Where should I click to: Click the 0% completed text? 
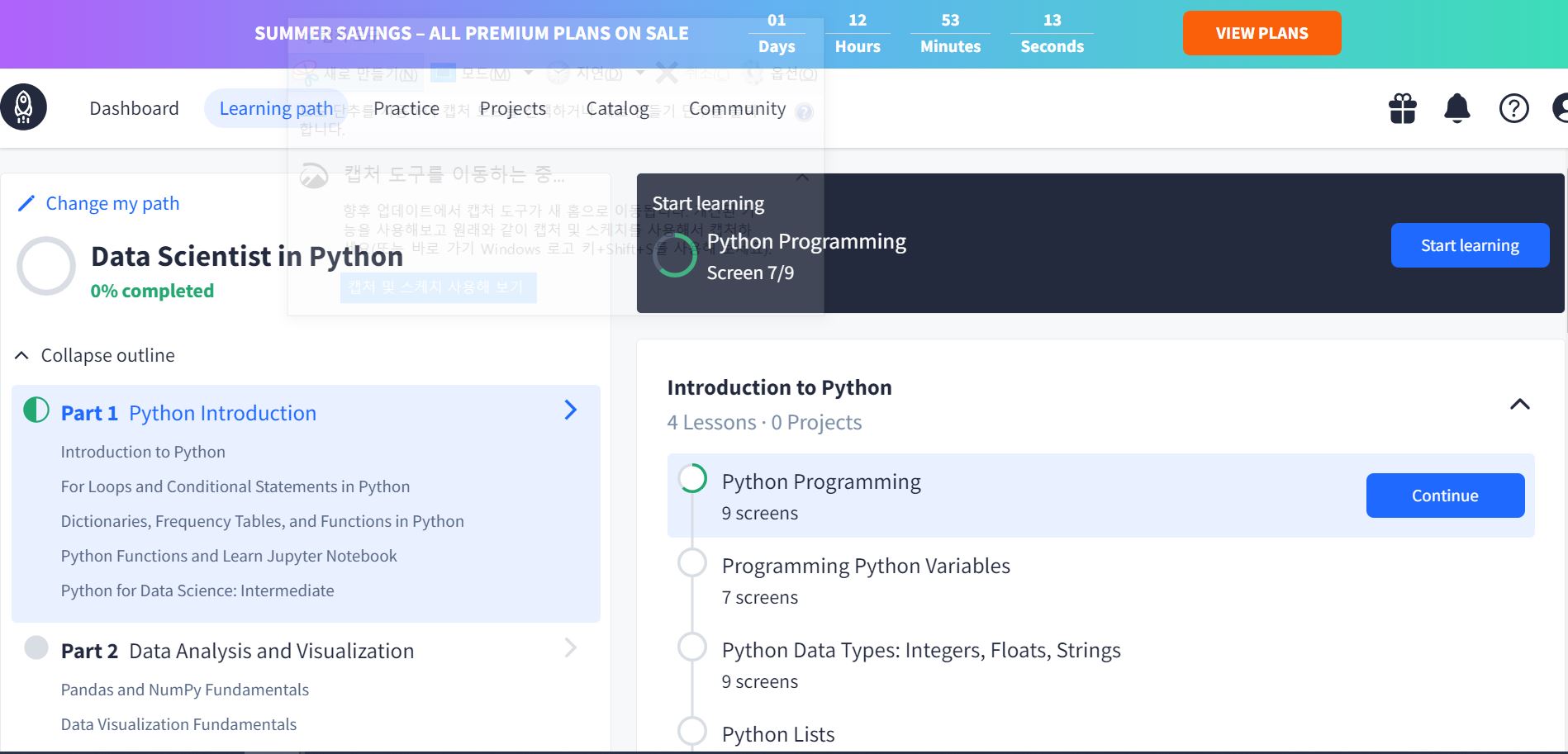[x=152, y=291]
